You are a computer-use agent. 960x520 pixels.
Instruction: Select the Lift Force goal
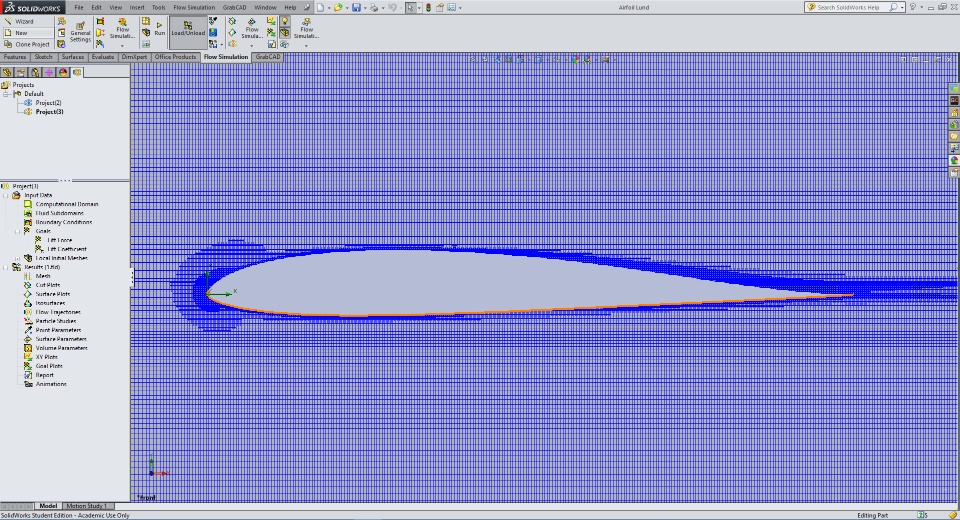tap(59, 240)
